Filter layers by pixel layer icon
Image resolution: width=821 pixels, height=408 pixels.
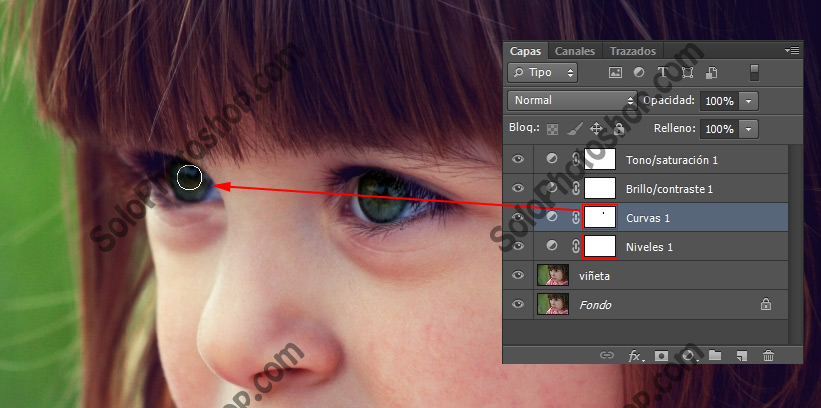(x=615, y=73)
